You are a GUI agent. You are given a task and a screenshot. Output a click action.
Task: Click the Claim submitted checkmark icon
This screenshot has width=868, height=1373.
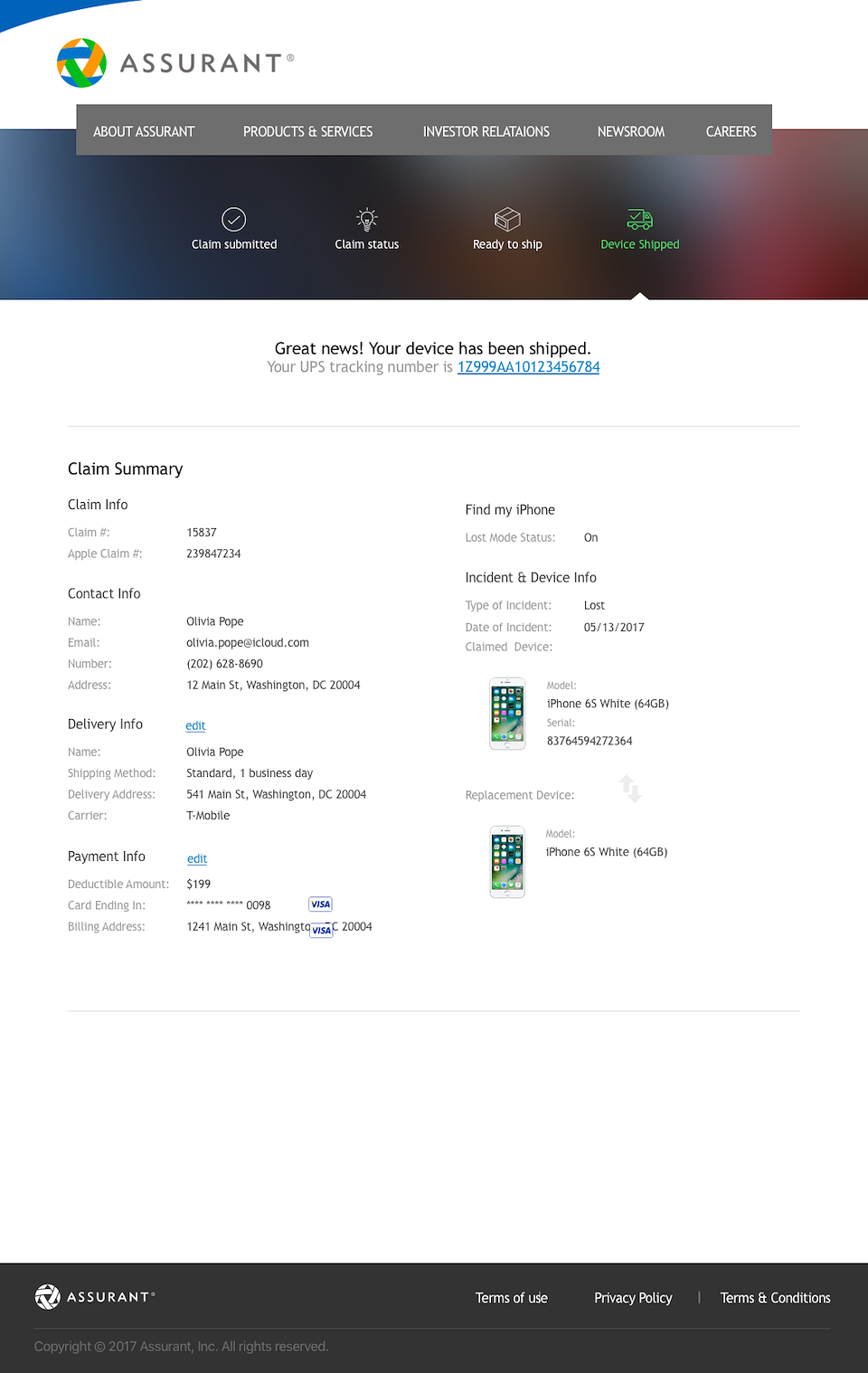(233, 219)
